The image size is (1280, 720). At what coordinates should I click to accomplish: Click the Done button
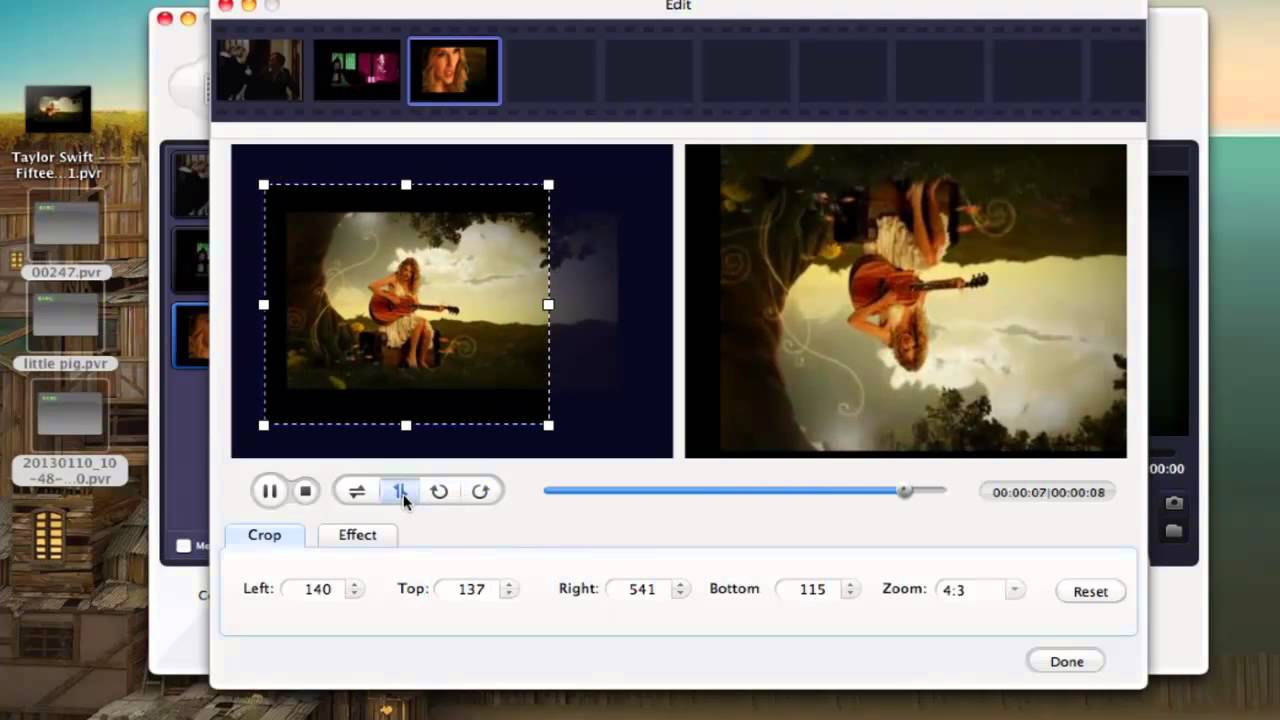1066,661
